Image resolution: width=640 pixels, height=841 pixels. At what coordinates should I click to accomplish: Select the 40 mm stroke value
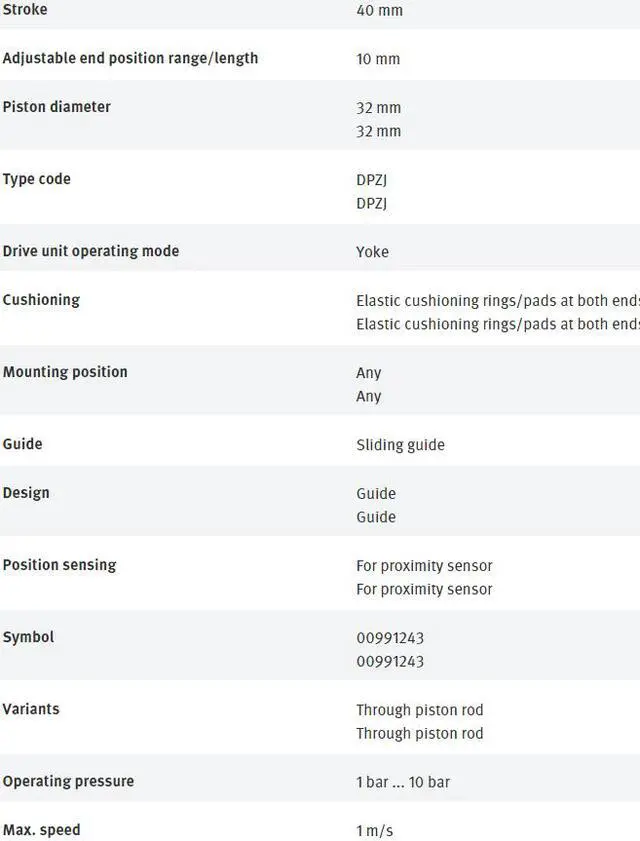pyautogui.click(x=379, y=11)
